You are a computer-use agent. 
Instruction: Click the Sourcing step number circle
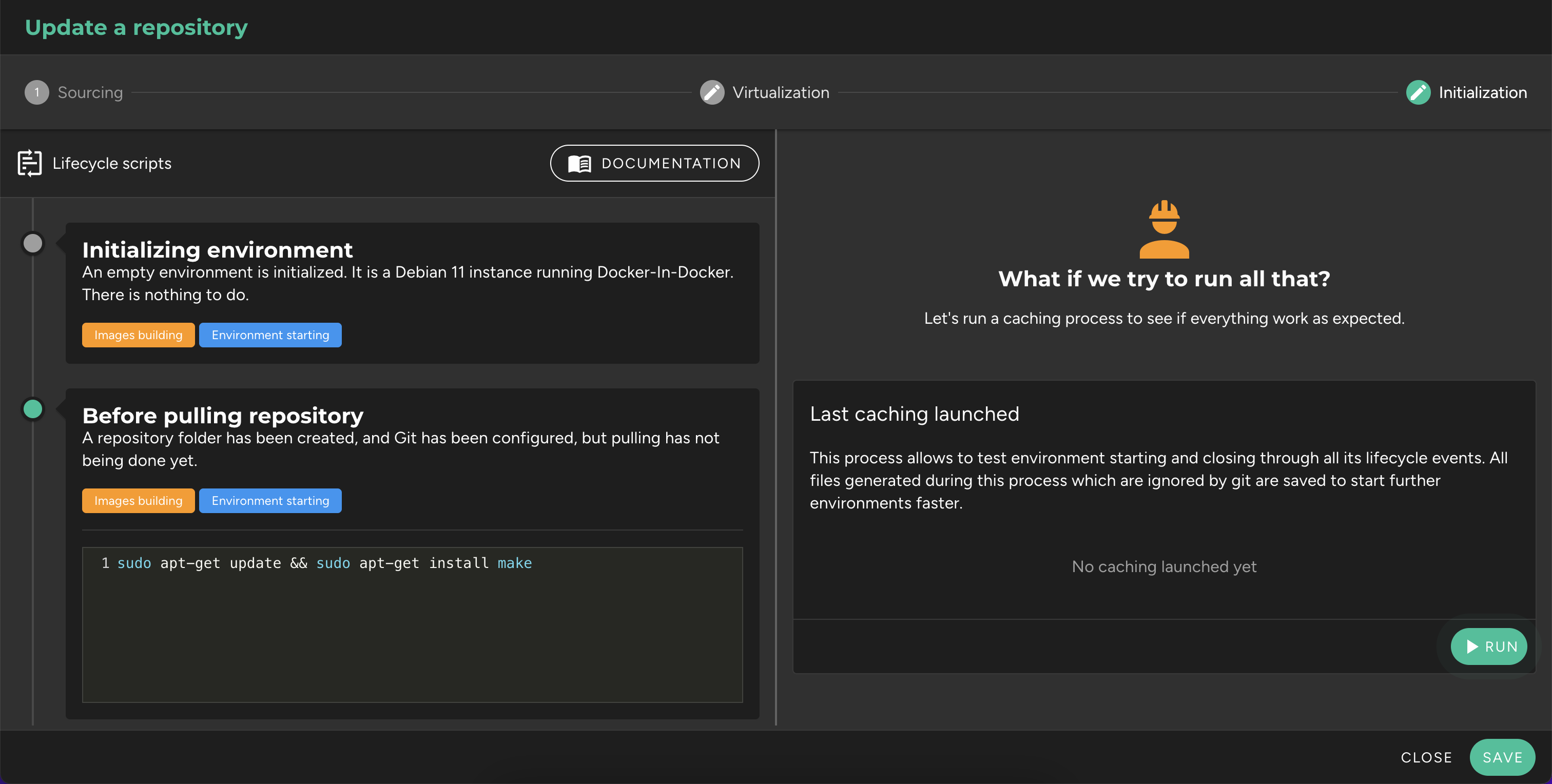(x=37, y=92)
